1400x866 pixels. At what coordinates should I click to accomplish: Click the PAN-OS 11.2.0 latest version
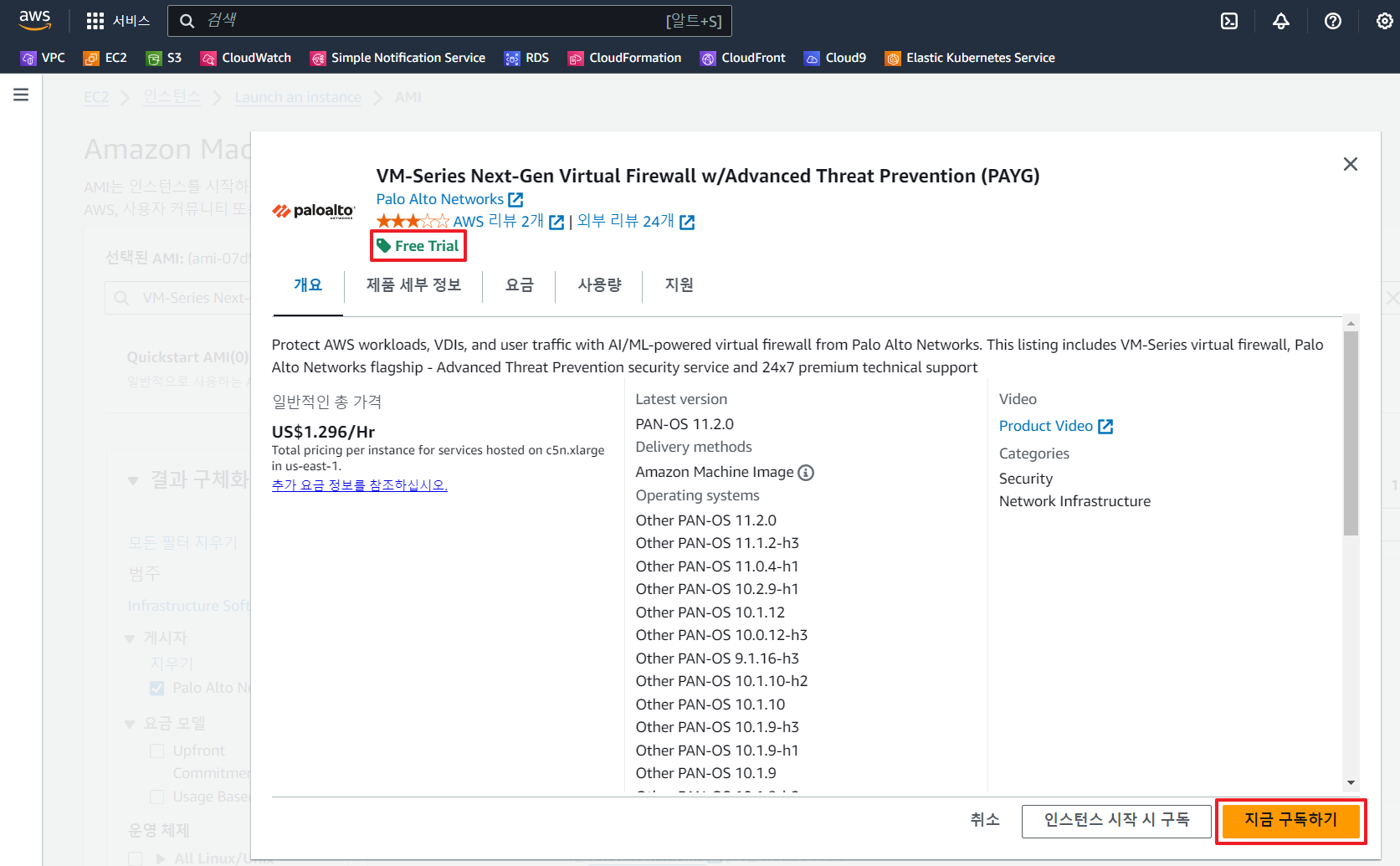(x=685, y=424)
